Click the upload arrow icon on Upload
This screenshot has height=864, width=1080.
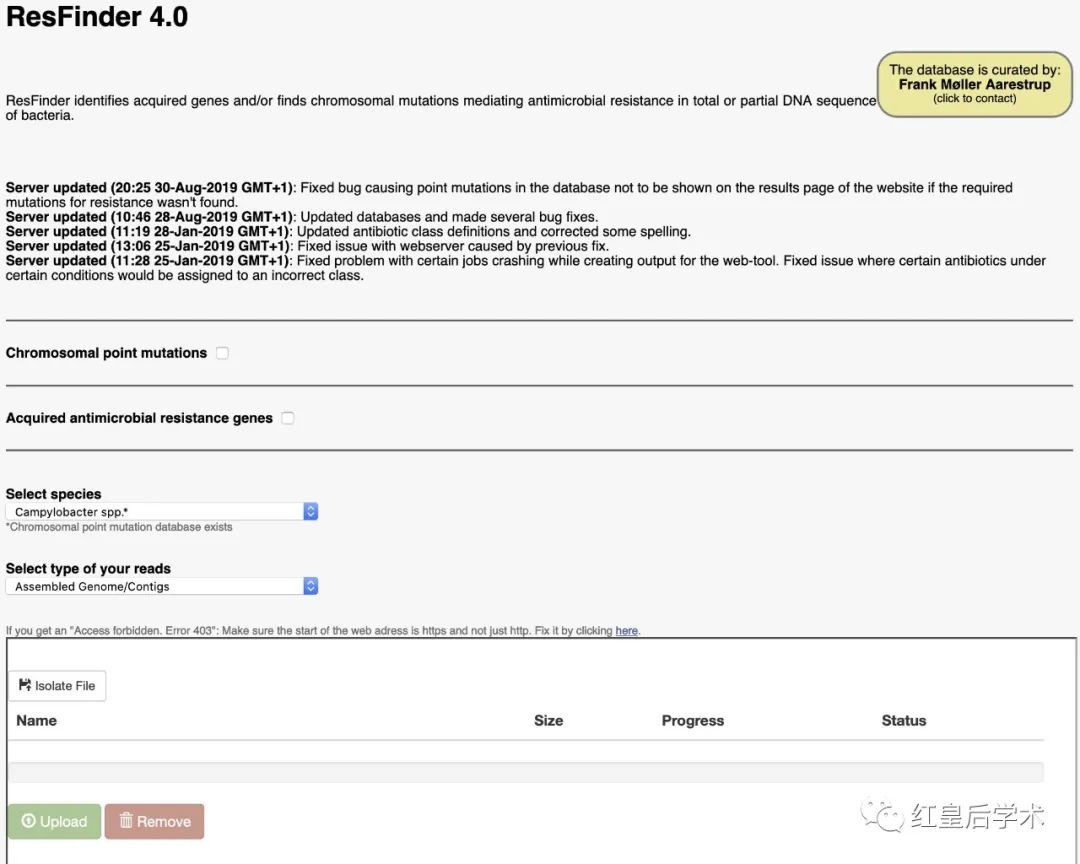point(28,821)
